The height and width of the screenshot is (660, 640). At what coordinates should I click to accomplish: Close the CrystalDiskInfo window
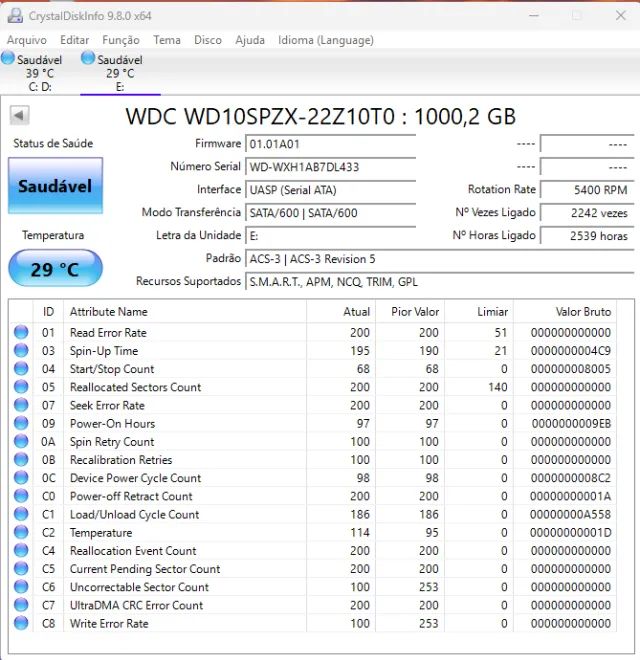coord(621,16)
